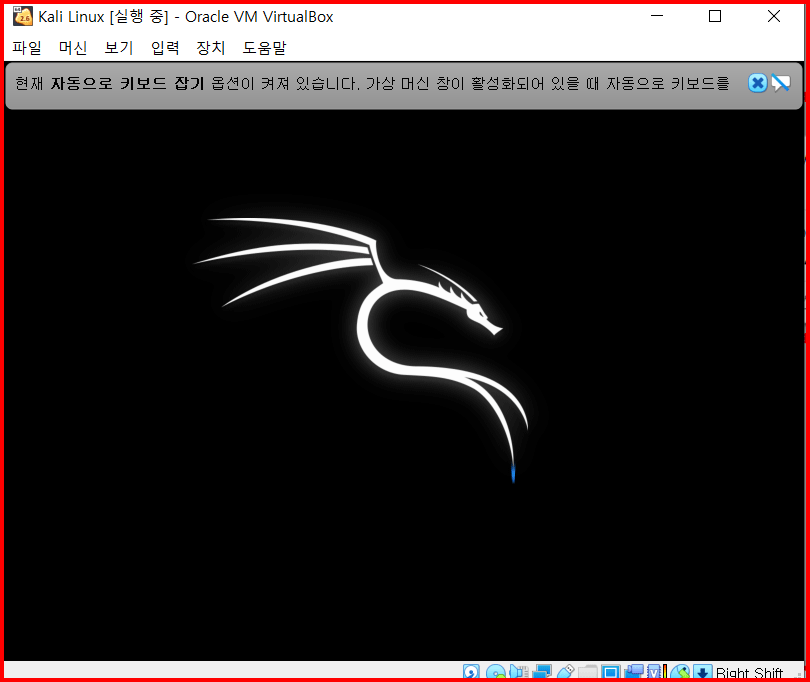Open the 파일 menu
The image size is (810, 682).
pyautogui.click(x=27, y=48)
